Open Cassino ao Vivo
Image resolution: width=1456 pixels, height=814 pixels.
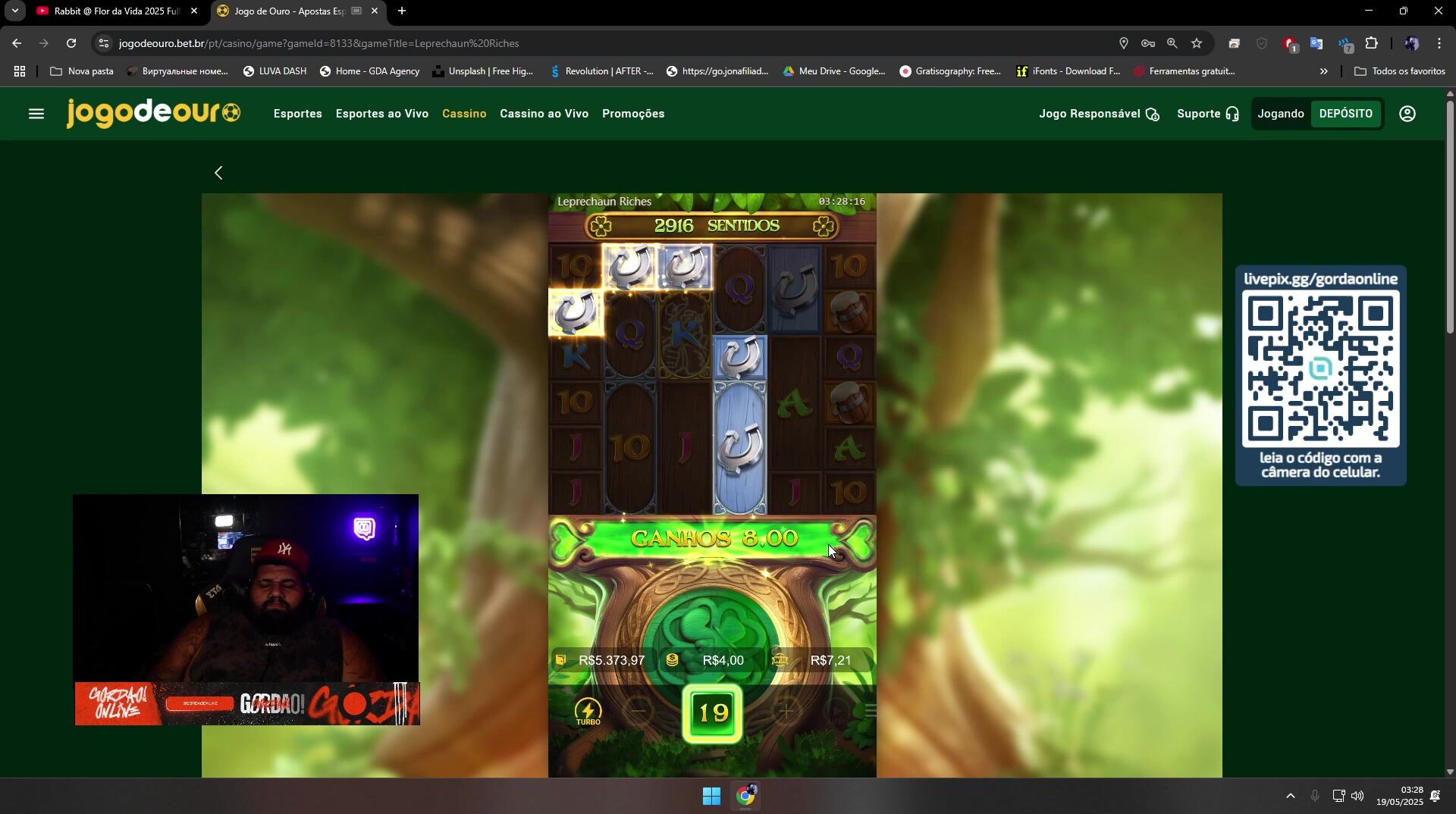(544, 114)
